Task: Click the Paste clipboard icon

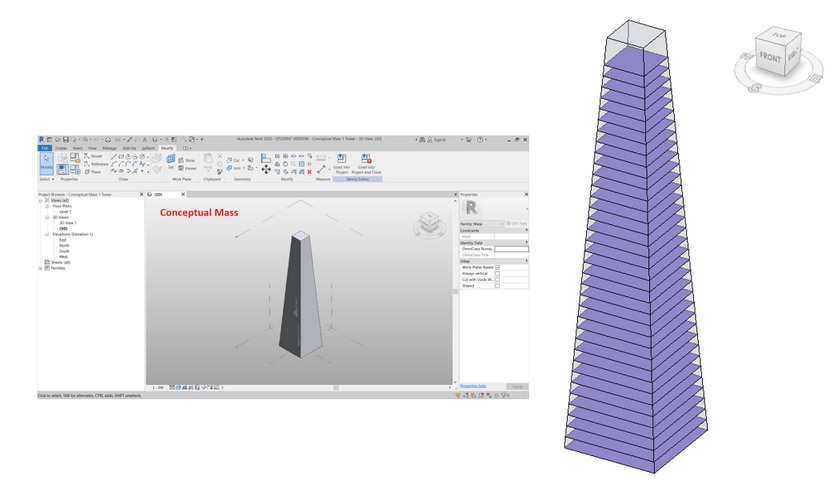Action: (x=209, y=162)
